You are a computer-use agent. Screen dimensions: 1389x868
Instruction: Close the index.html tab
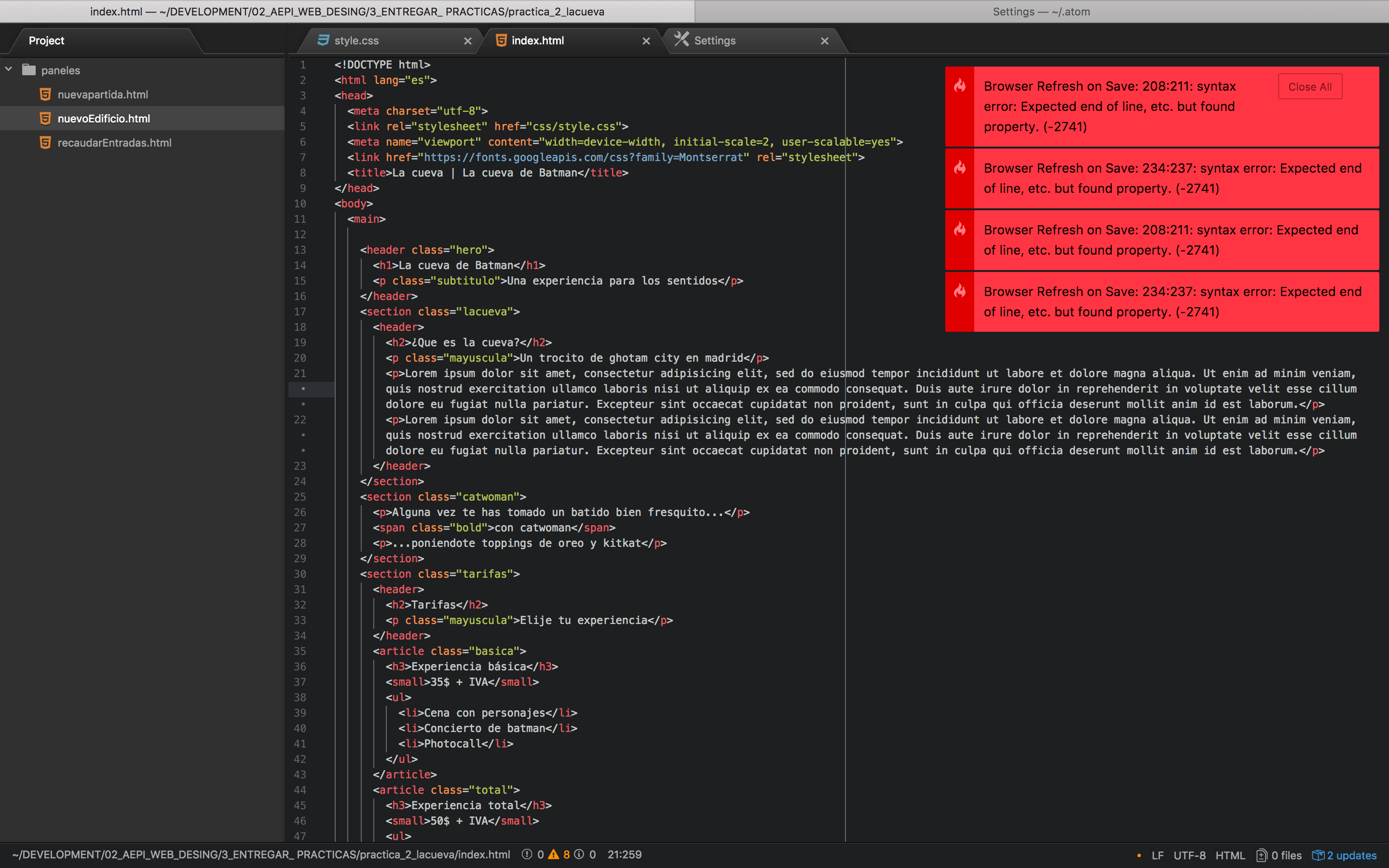pos(646,41)
